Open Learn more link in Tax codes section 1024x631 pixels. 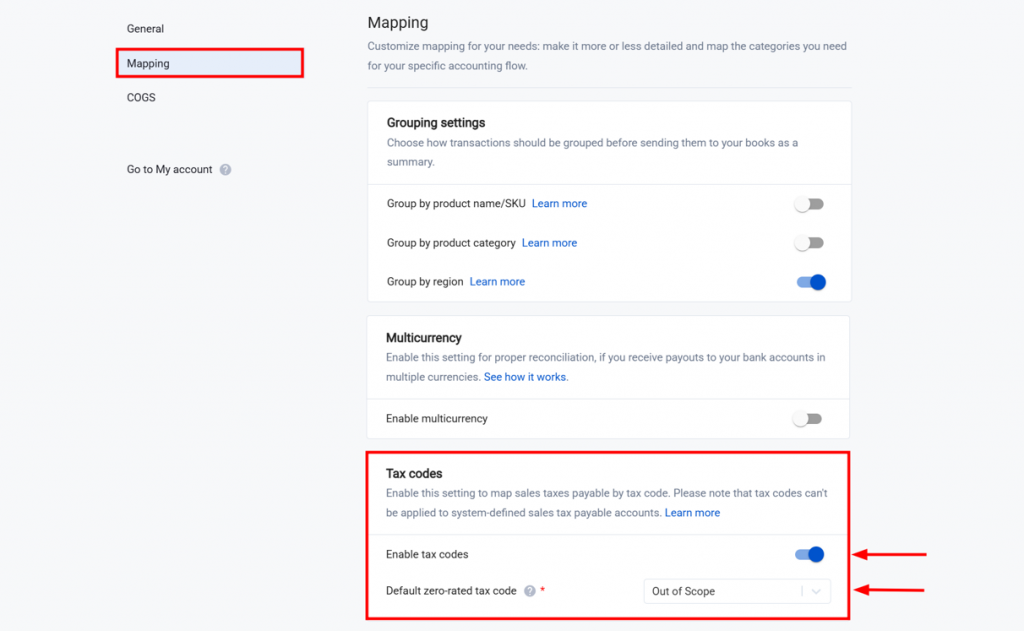[x=692, y=513]
